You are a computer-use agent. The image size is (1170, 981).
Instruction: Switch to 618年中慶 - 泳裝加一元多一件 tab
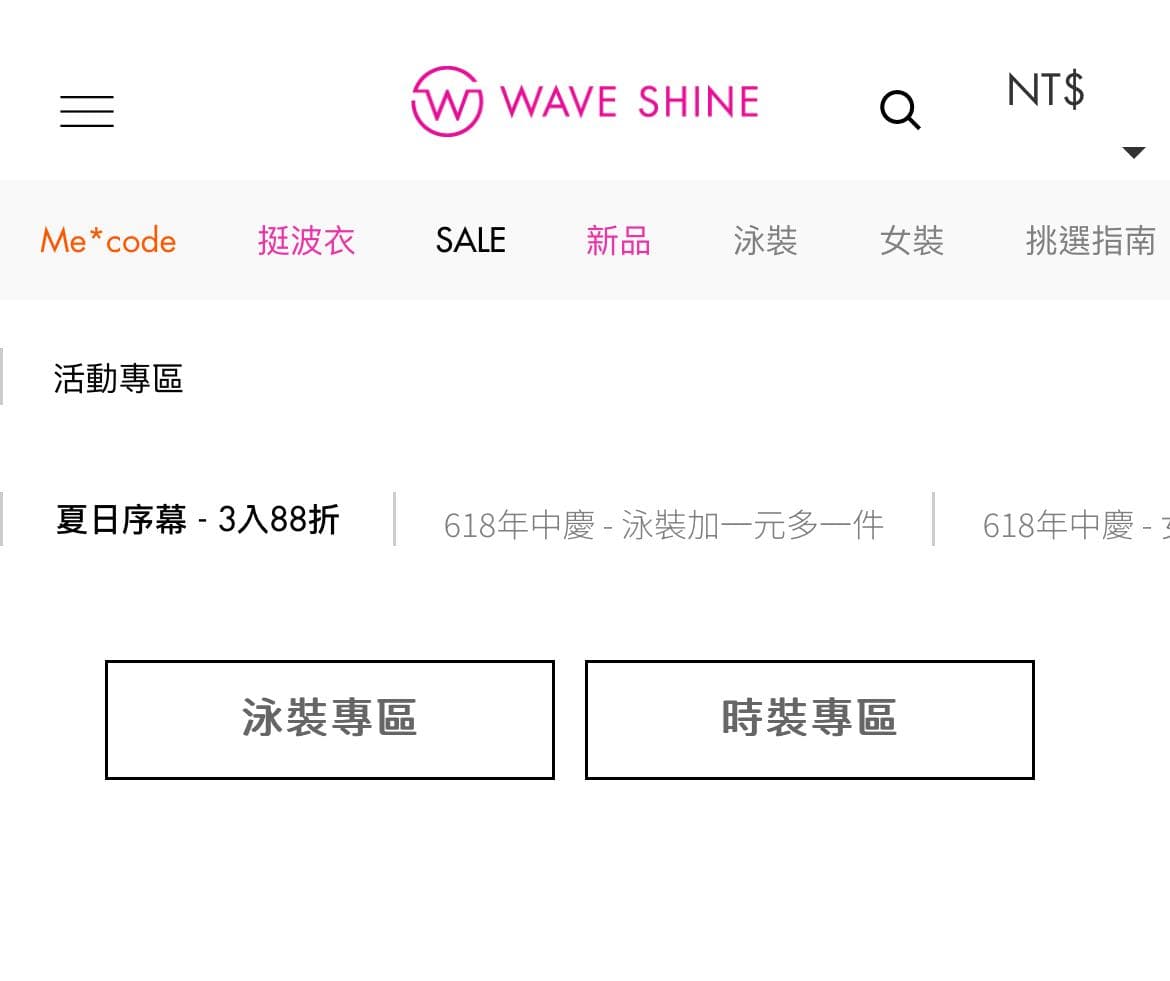coord(663,524)
